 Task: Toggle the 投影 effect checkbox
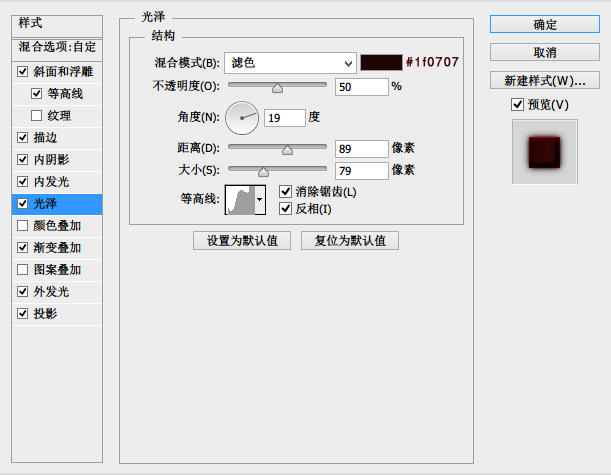23,314
